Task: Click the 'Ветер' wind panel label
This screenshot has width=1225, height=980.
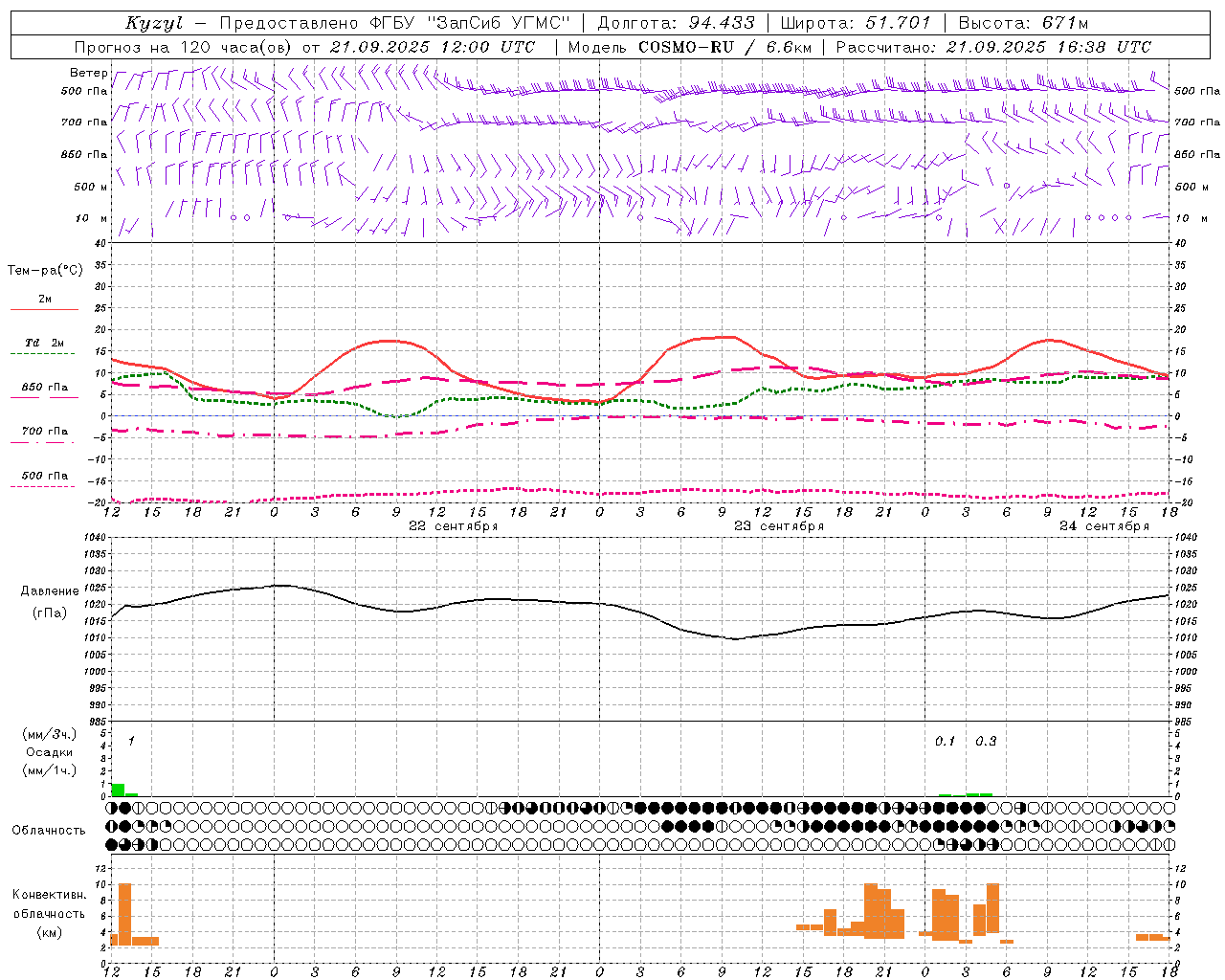Action: click(89, 73)
